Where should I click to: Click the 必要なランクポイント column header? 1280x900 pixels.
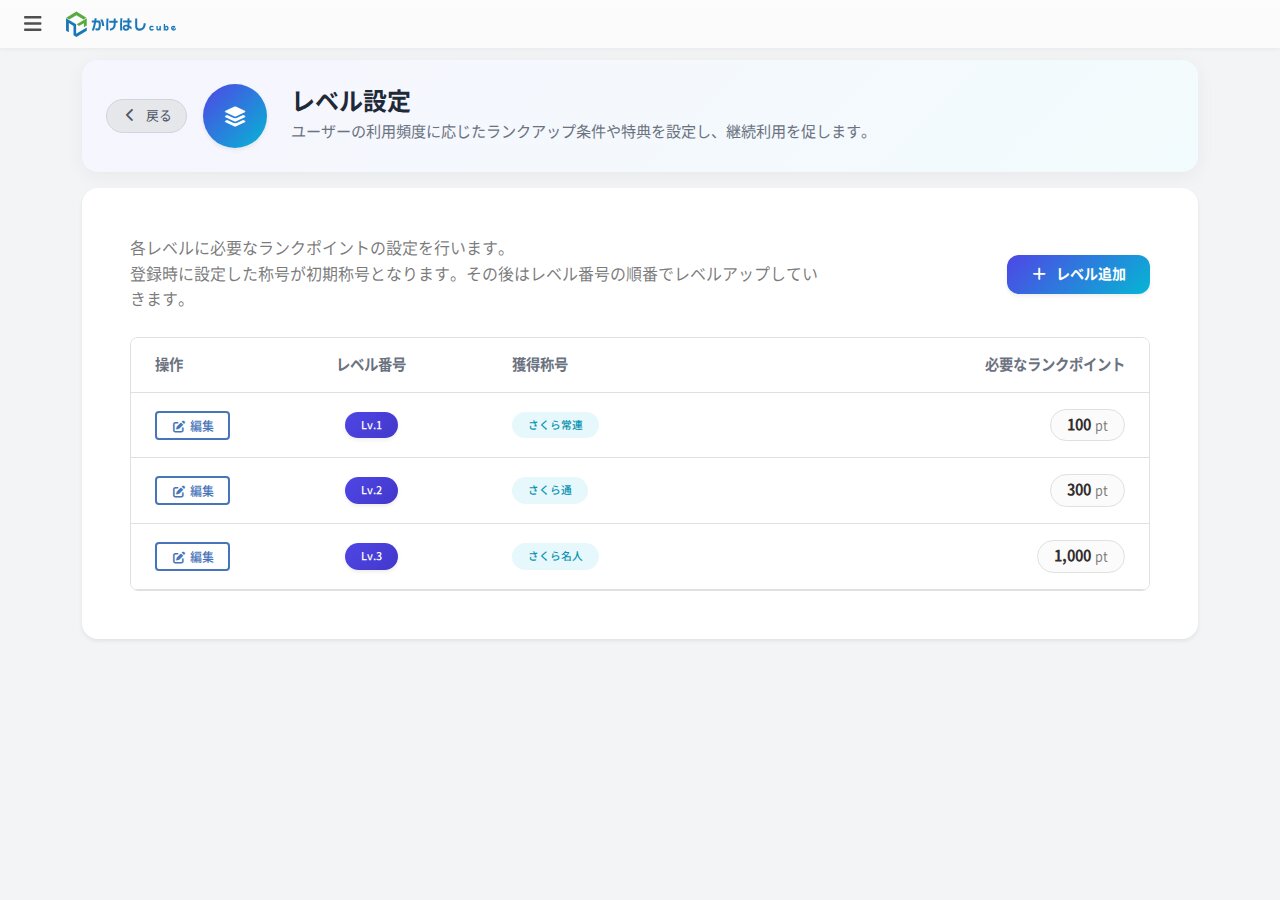[x=1055, y=365]
